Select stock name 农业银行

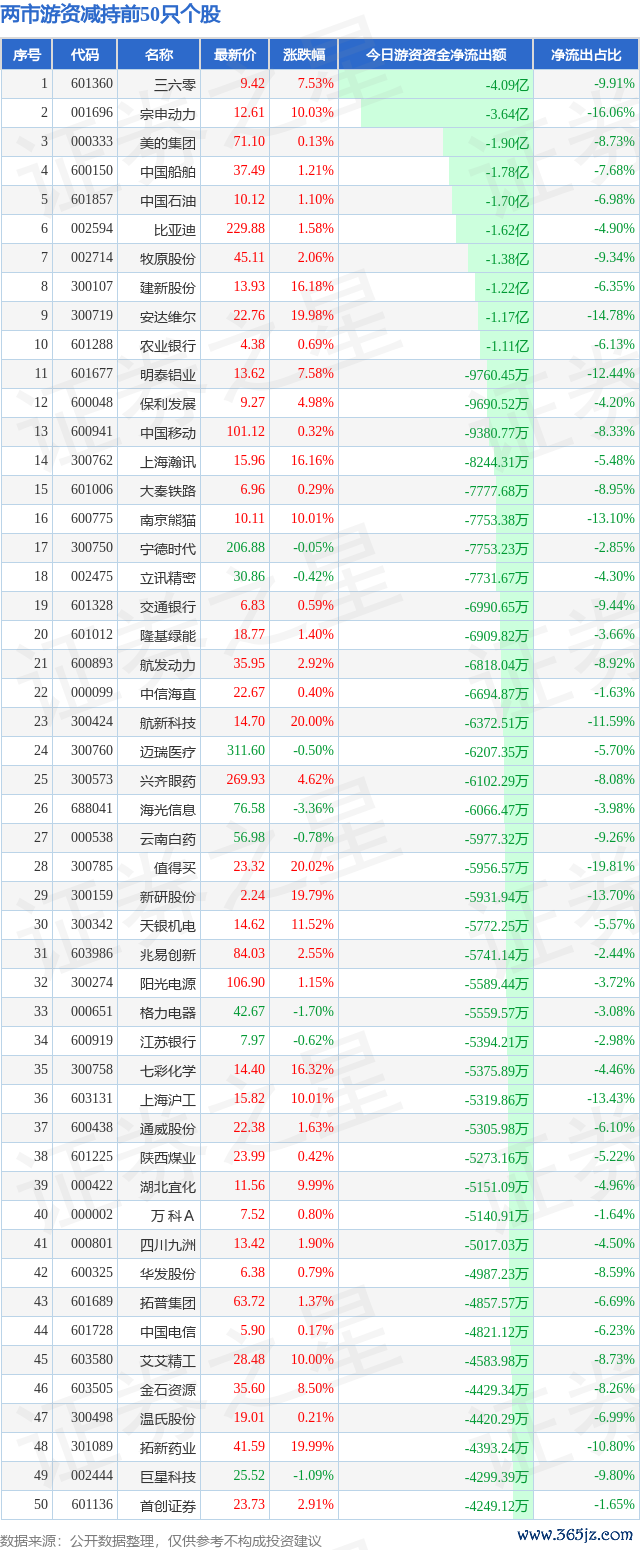click(x=168, y=345)
